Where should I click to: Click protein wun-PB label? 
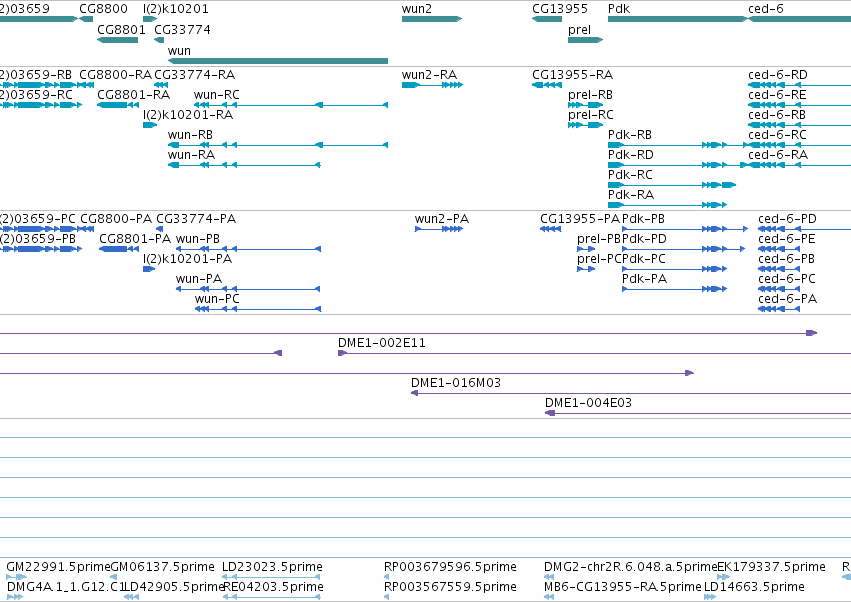(x=198, y=239)
